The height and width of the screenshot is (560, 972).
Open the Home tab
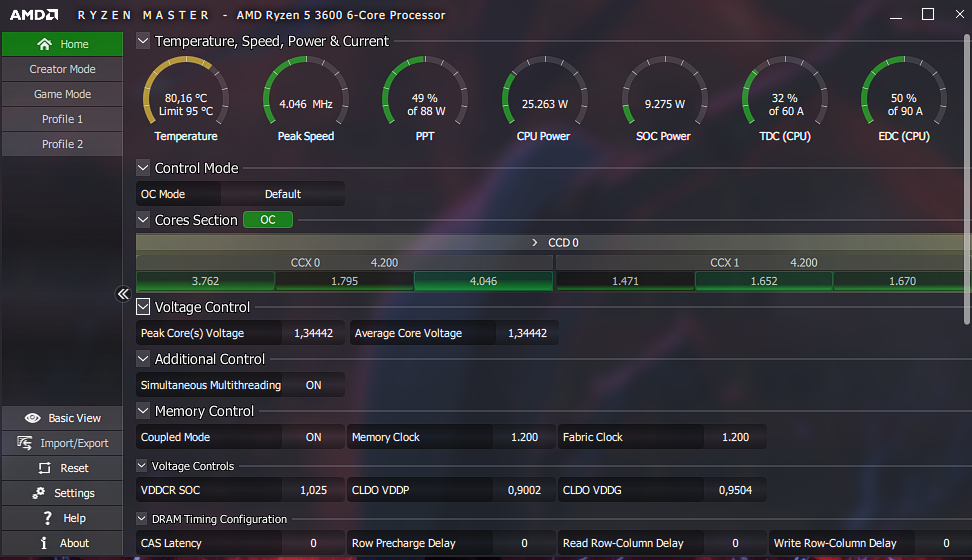62,44
